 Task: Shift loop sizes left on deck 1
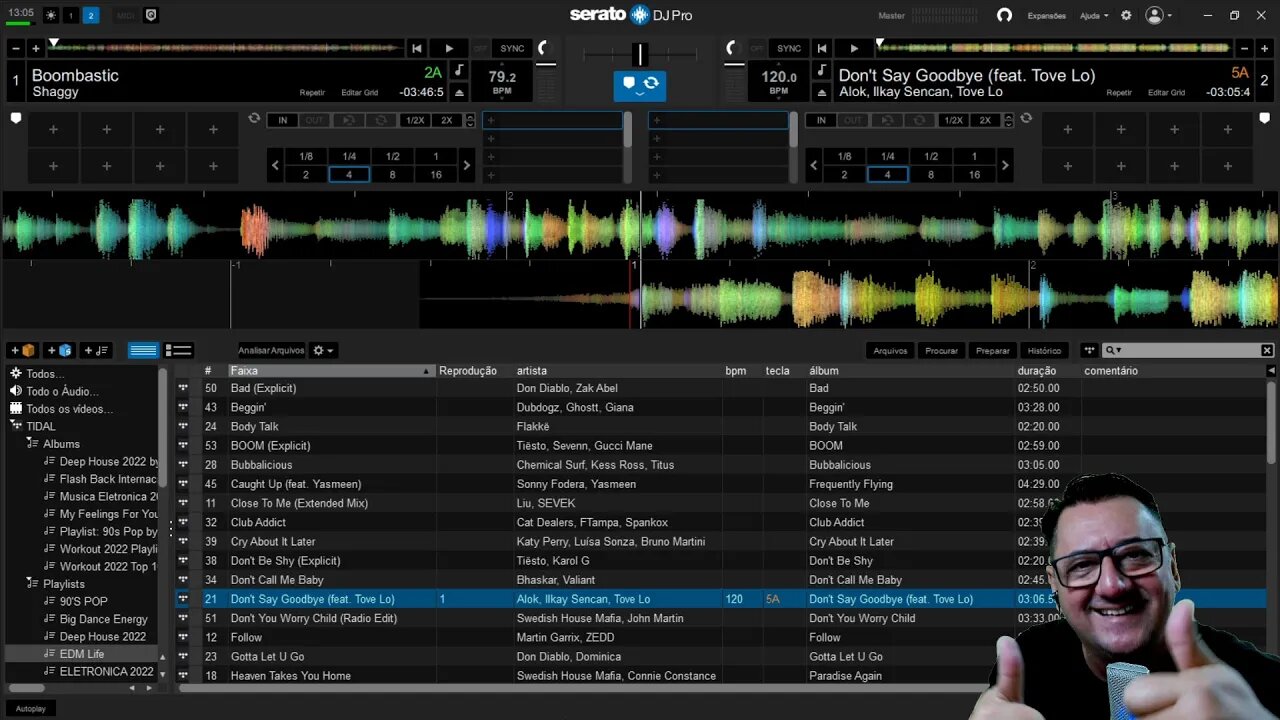pyautogui.click(x=275, y=165)
